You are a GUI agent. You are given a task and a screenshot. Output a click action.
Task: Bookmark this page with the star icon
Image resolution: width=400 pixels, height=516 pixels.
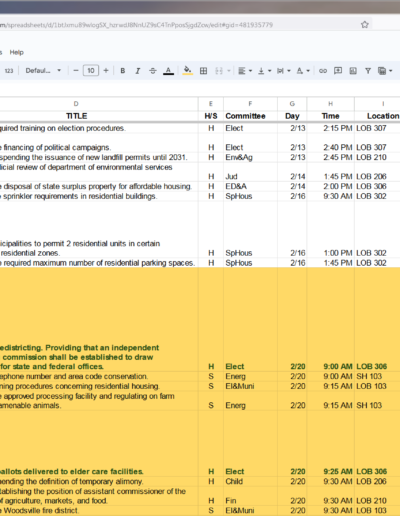point(365,25)
